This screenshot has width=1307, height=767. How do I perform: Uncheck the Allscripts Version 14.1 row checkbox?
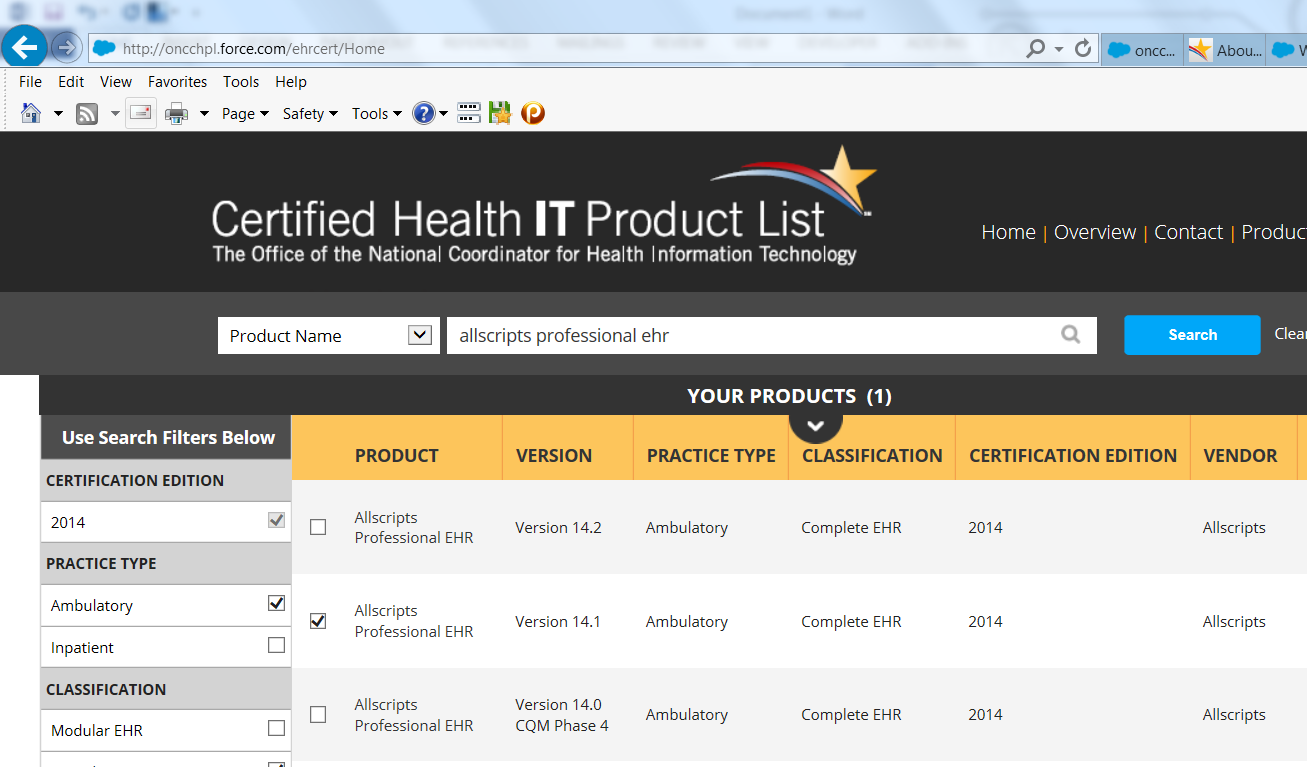[318, 621]
